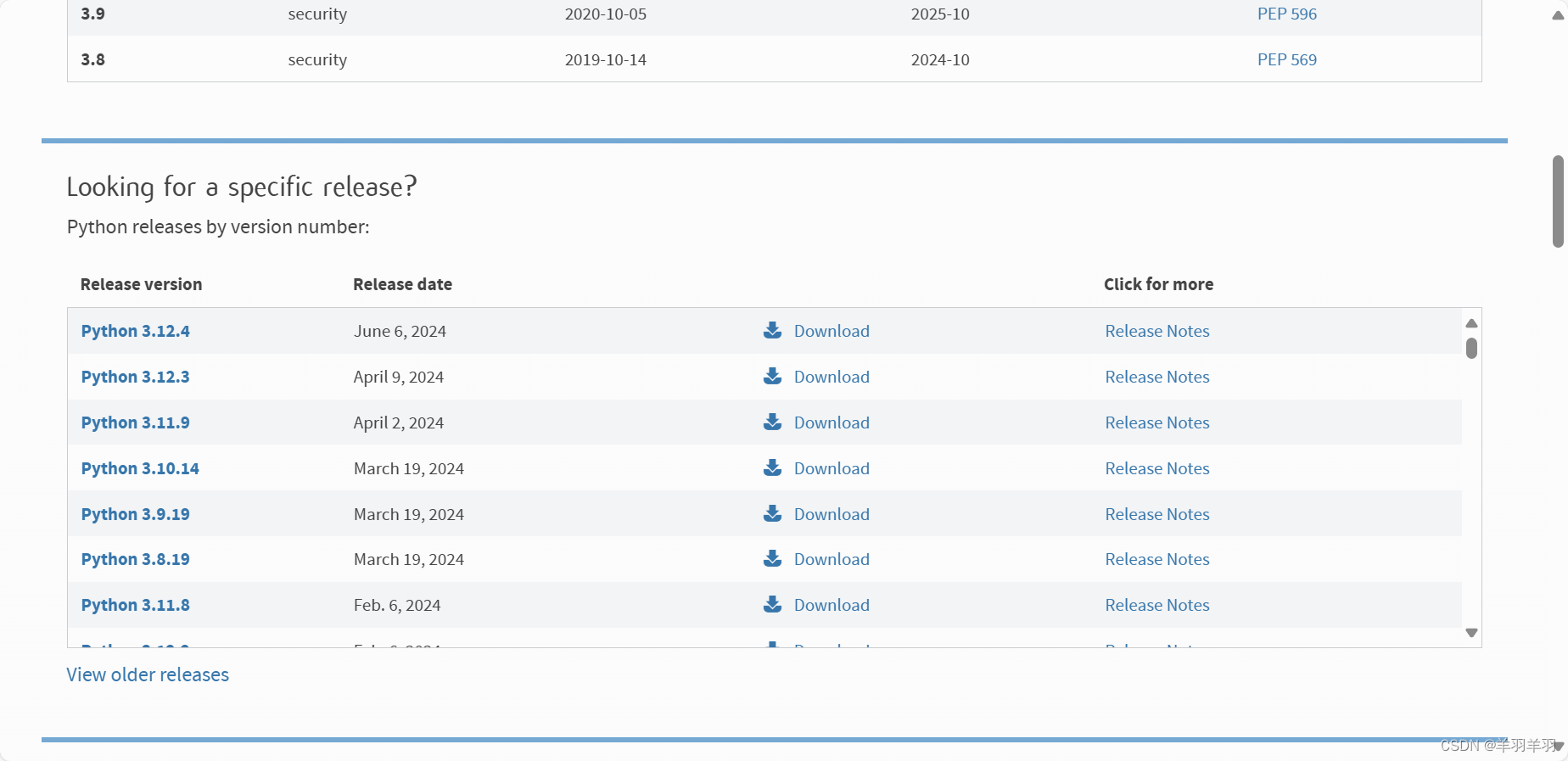Click the download icon for Python 3.12.4

(772, 330)
